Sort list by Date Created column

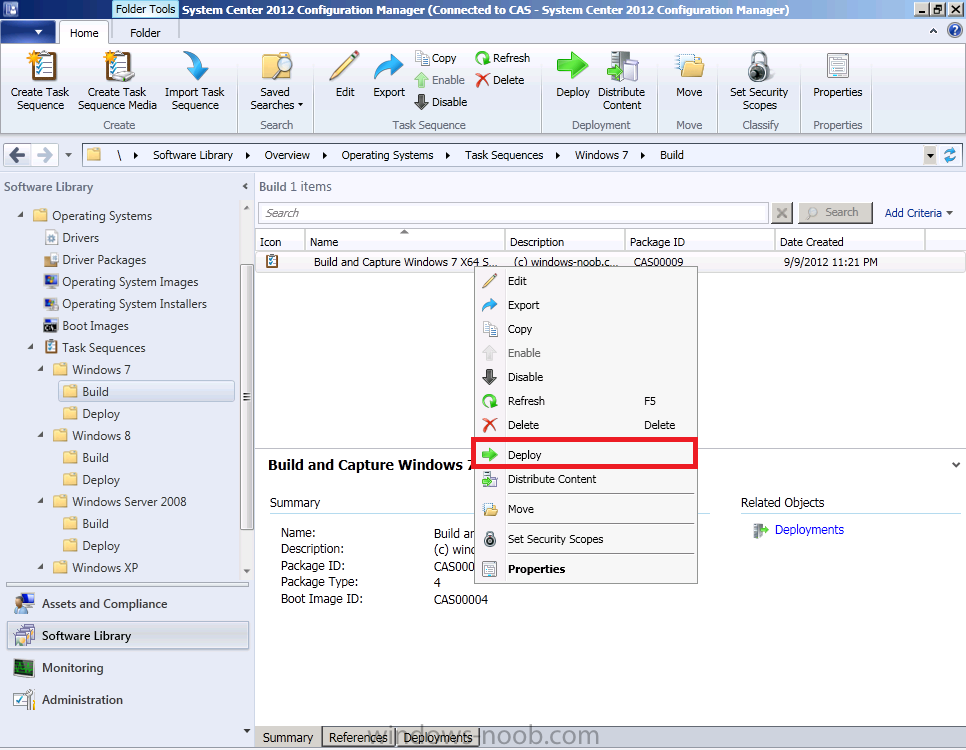pyautogui.click(x=850, y=242)
